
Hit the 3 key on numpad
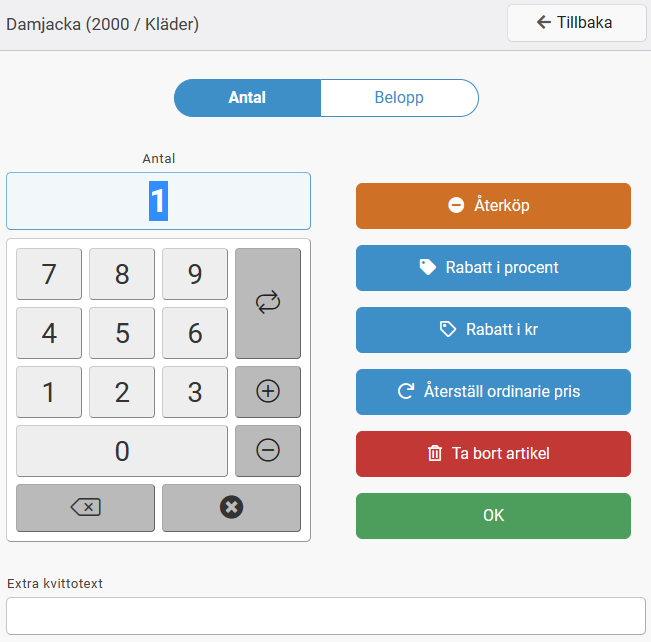[195, 392]
